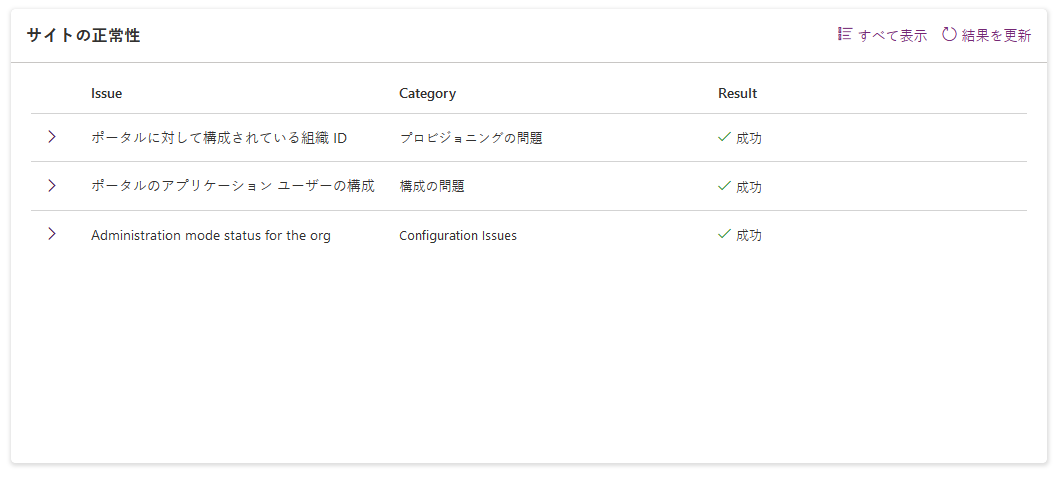
Task: Click the success checkmark for Administration mode row
Action: [x=725, y=234]
